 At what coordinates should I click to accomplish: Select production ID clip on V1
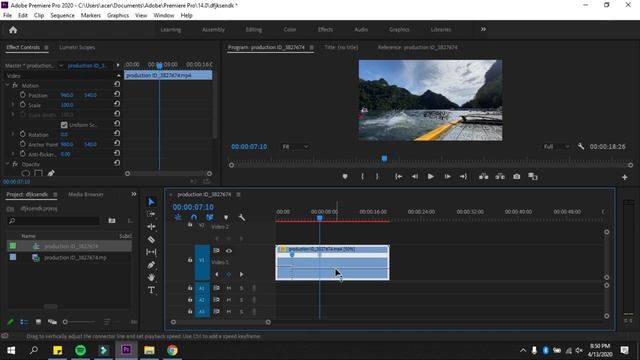click(x=333, y=262)
